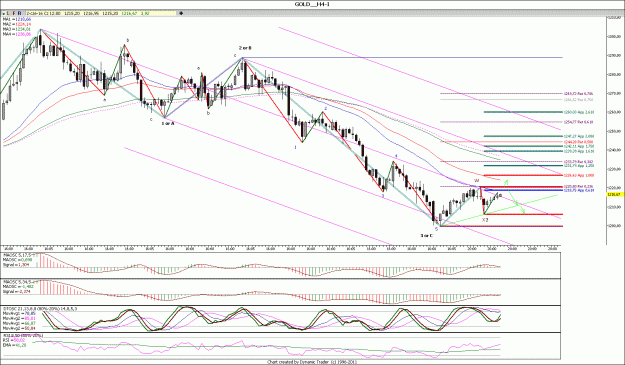
Task: Click the "3 or C" wave label
Action: click(426, 235)
